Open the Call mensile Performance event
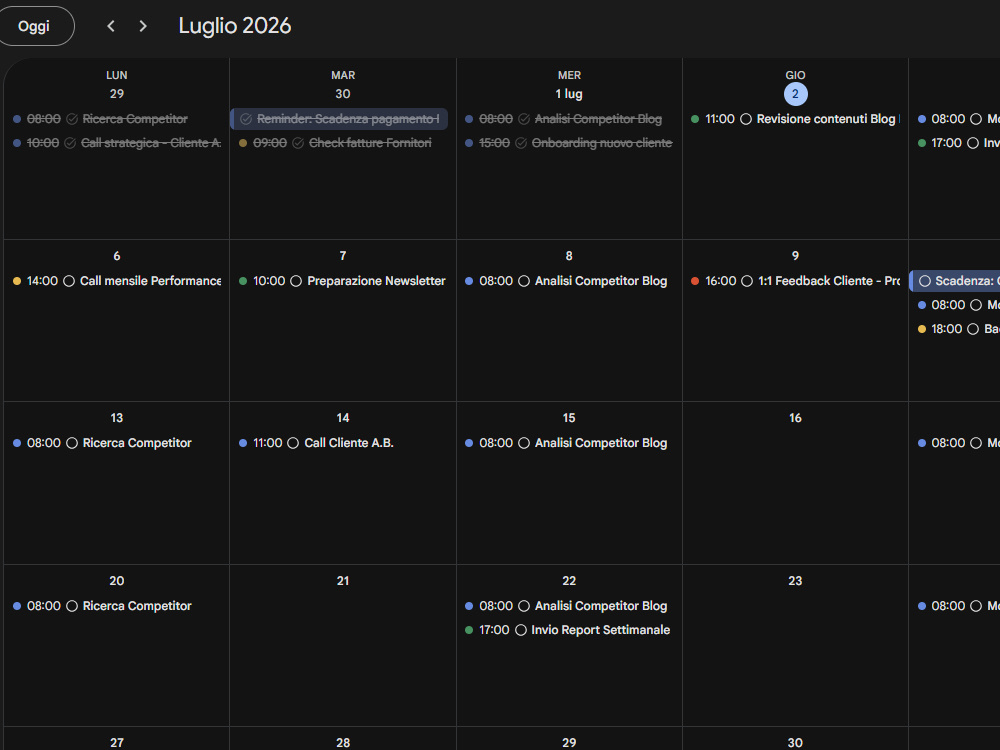The width and height of the screenshot is (1000, 750). pos(117,281)
